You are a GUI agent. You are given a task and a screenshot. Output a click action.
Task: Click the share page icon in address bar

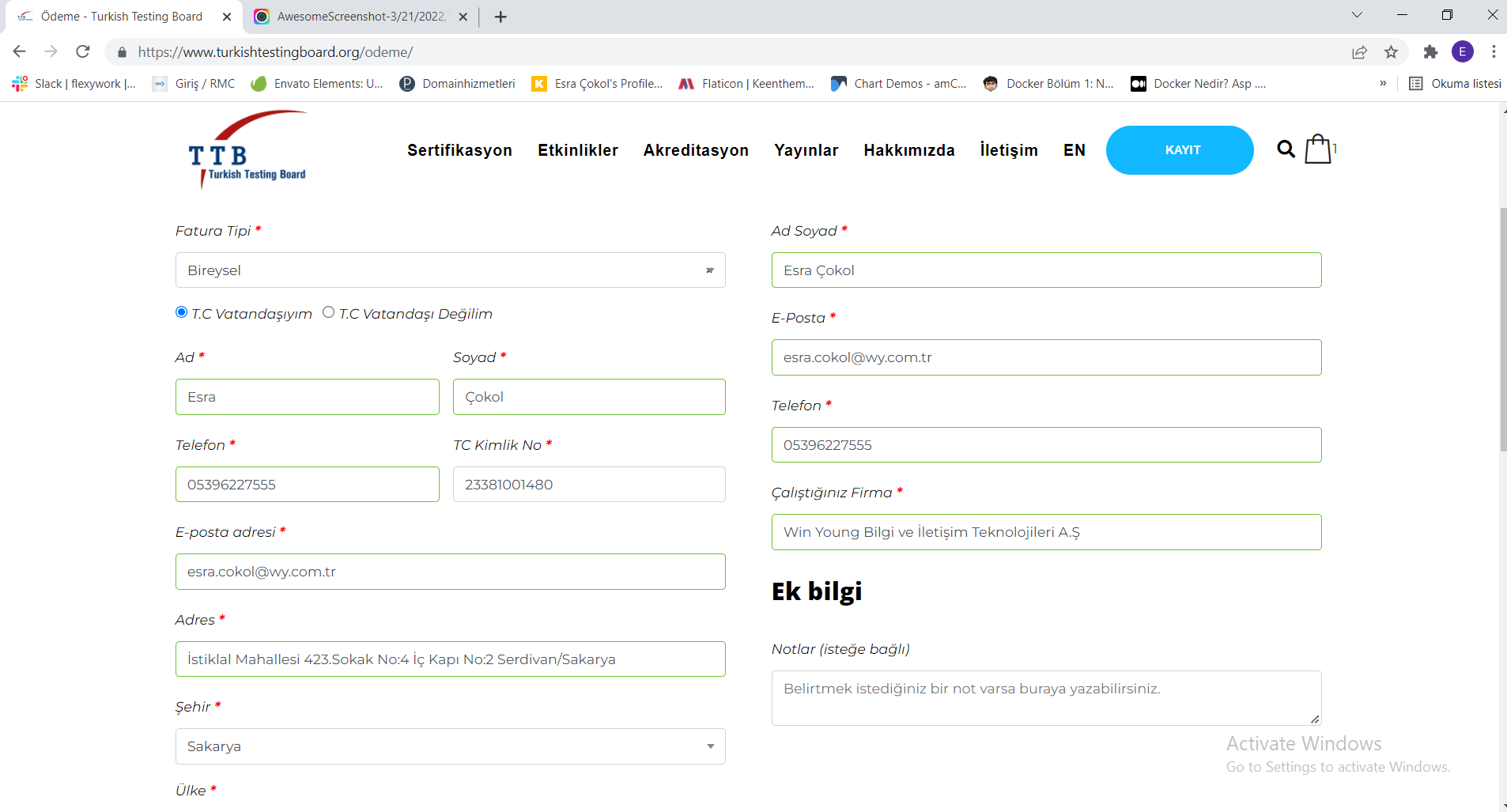[x=1359, y=52]
